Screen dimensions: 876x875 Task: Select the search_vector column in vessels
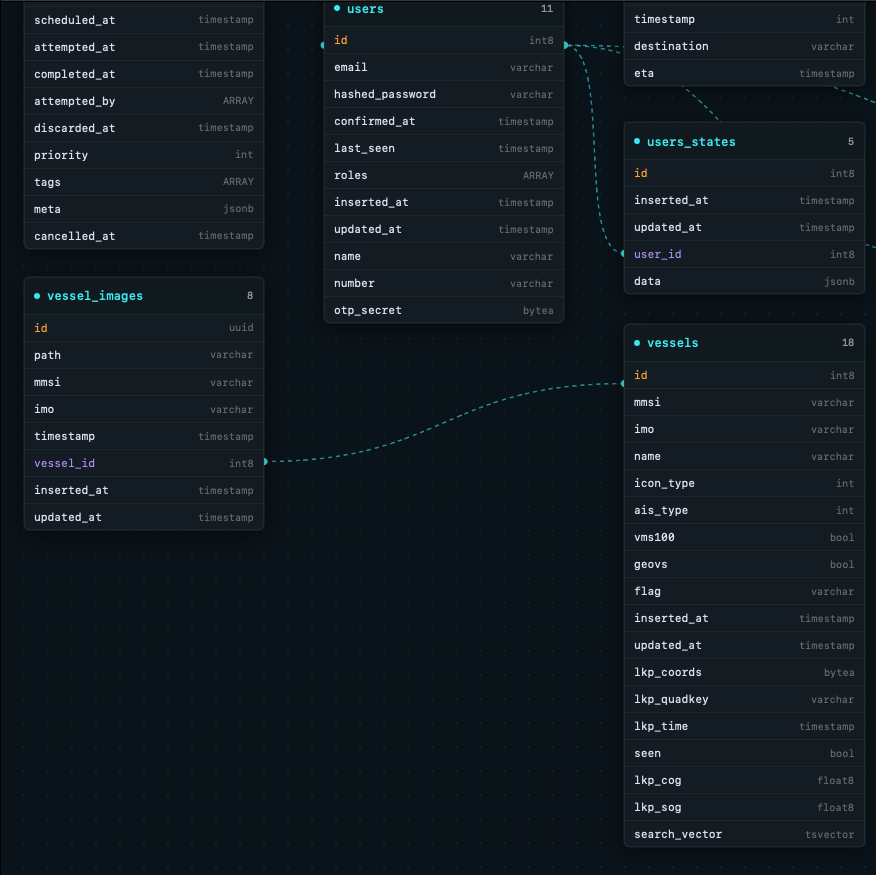pos(744,834)
